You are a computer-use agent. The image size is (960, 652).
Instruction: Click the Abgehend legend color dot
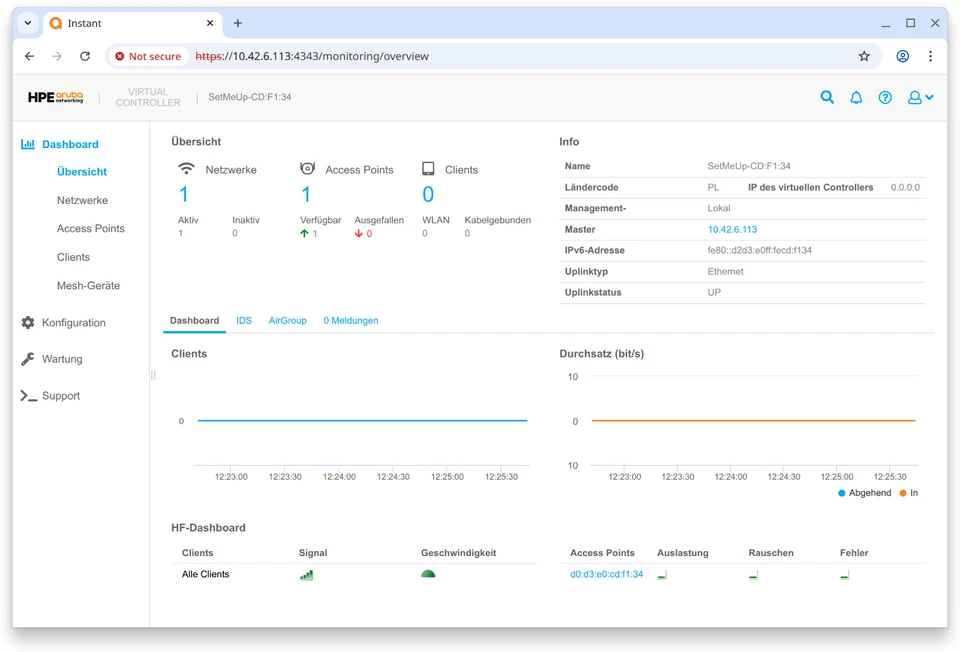coord(842,493)
